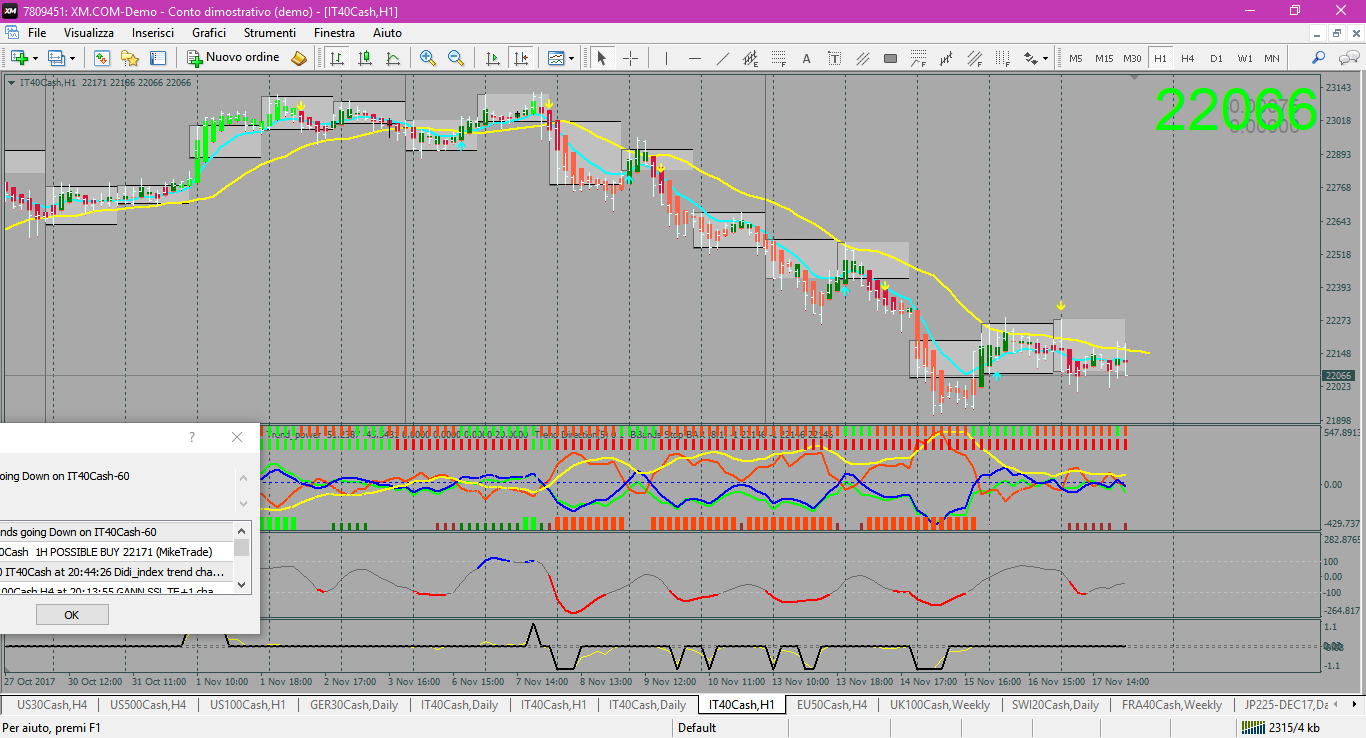Screen dimensions: 1366x738
Task: Switch to US30Cash,H4 chart tab
Action: click(52, 705)
